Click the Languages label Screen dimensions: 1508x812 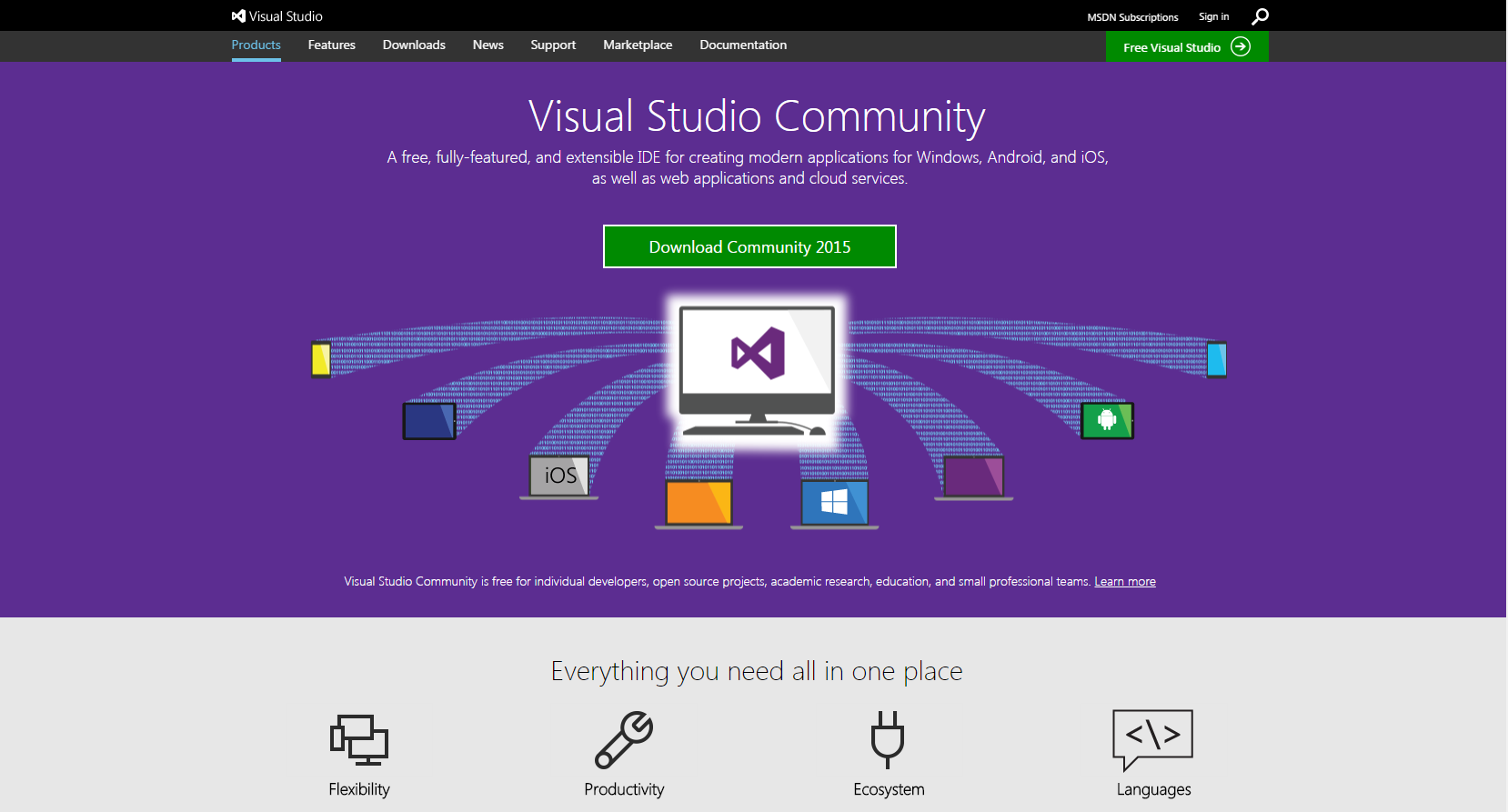[1153, 789]
